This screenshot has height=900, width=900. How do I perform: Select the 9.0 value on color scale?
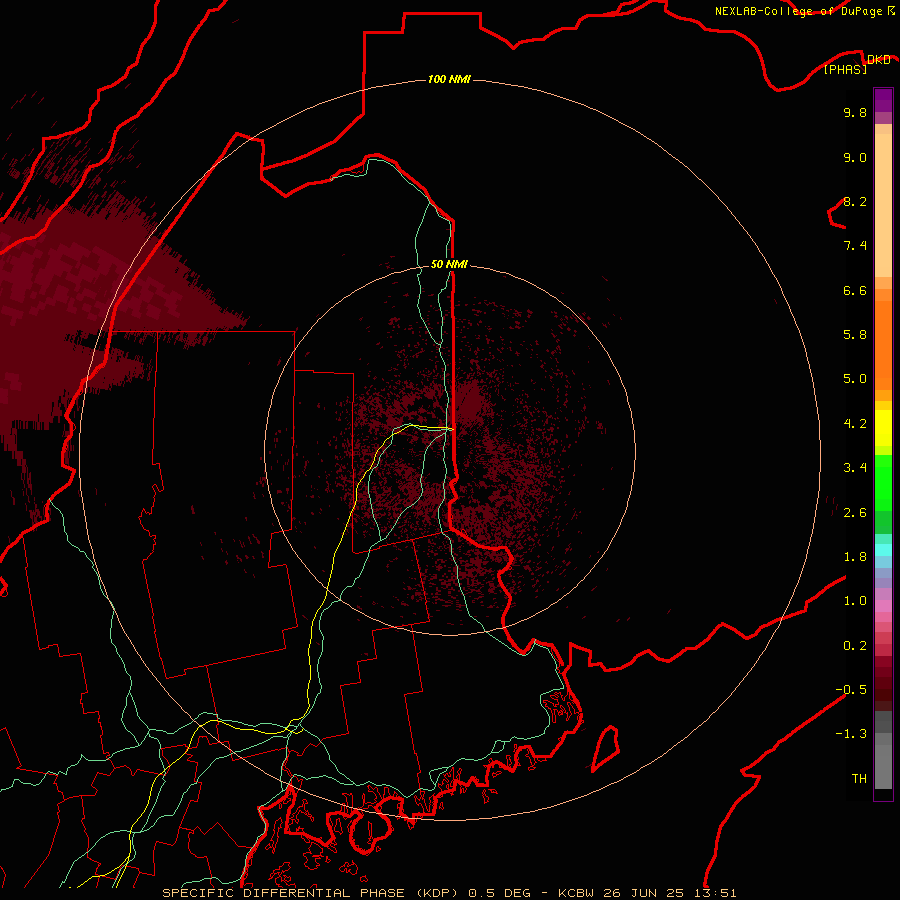pyautogui.click(x=855, y=157)
